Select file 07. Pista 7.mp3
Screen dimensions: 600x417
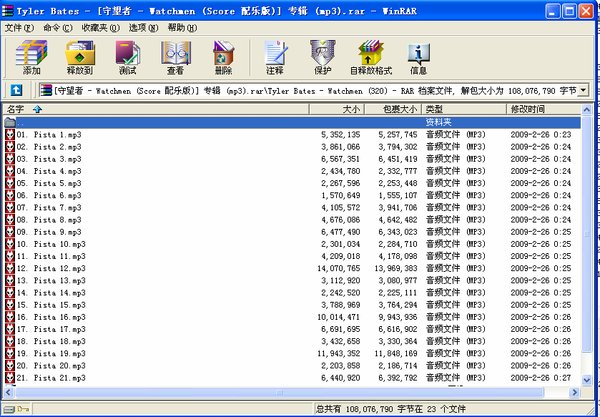(x=49, y=208)
